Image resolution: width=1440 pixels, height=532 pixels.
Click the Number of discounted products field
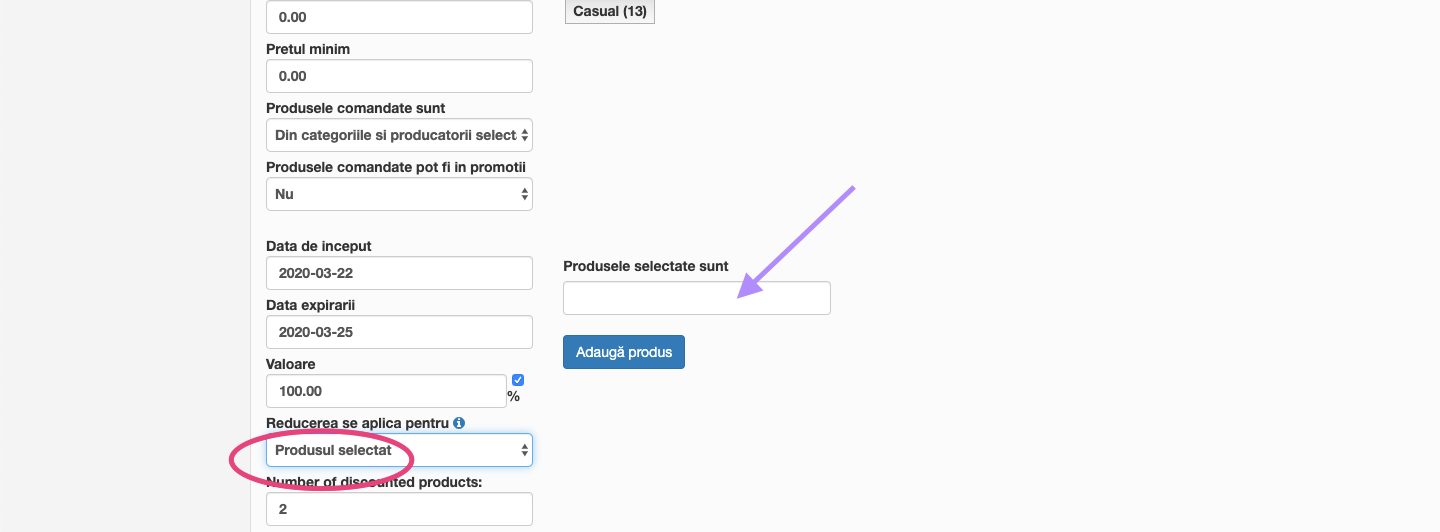click(399, 509)
